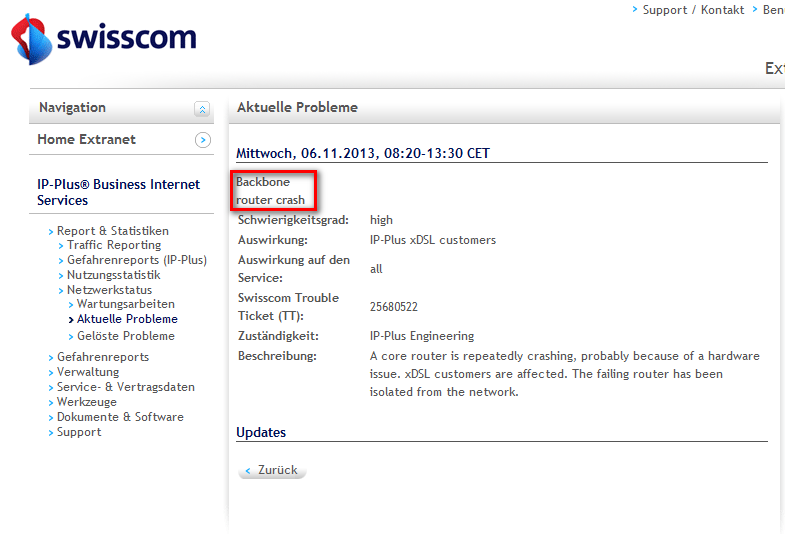Image resolution: width=785 pixels, height=548 pixels.
Task: Collapse the Navigation panel arrow icon
Action: point(202,109)
